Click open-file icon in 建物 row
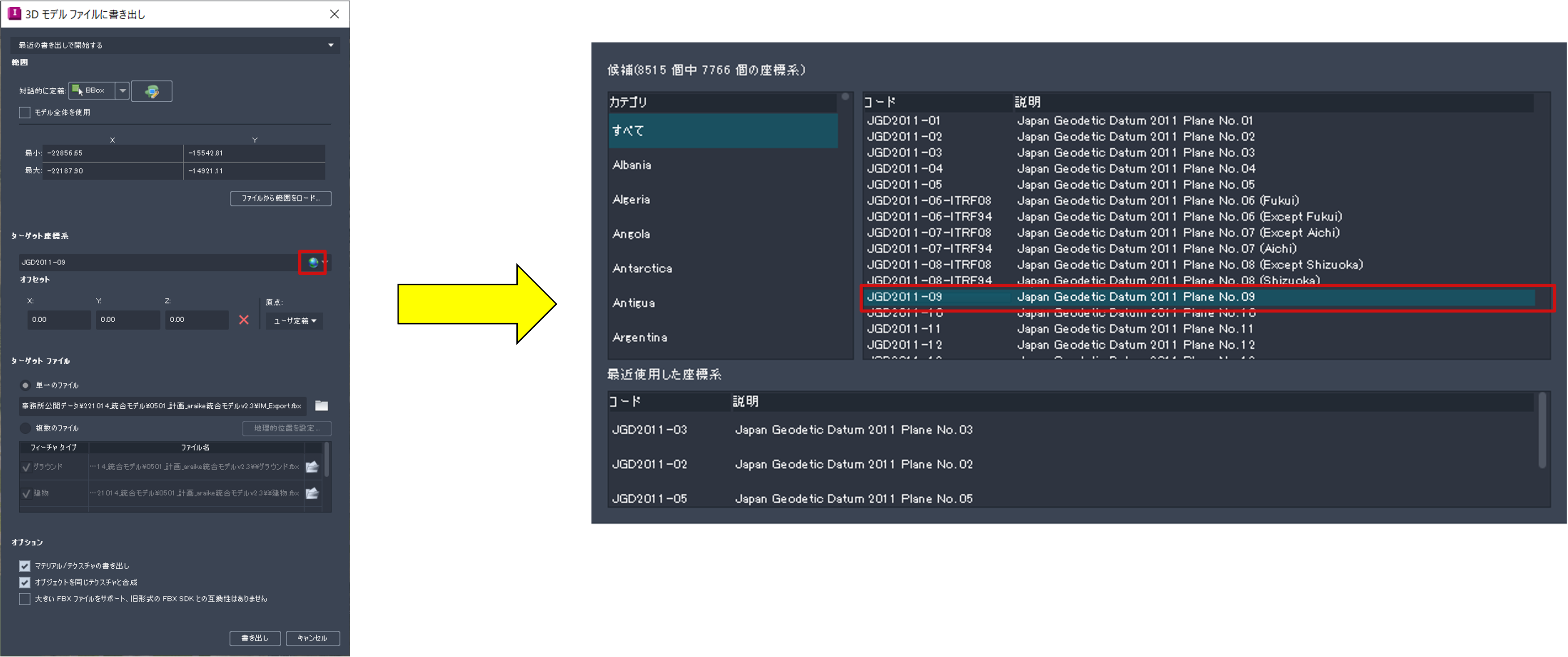This screenshot has height=657, width=1568. (x=312, y=493)
